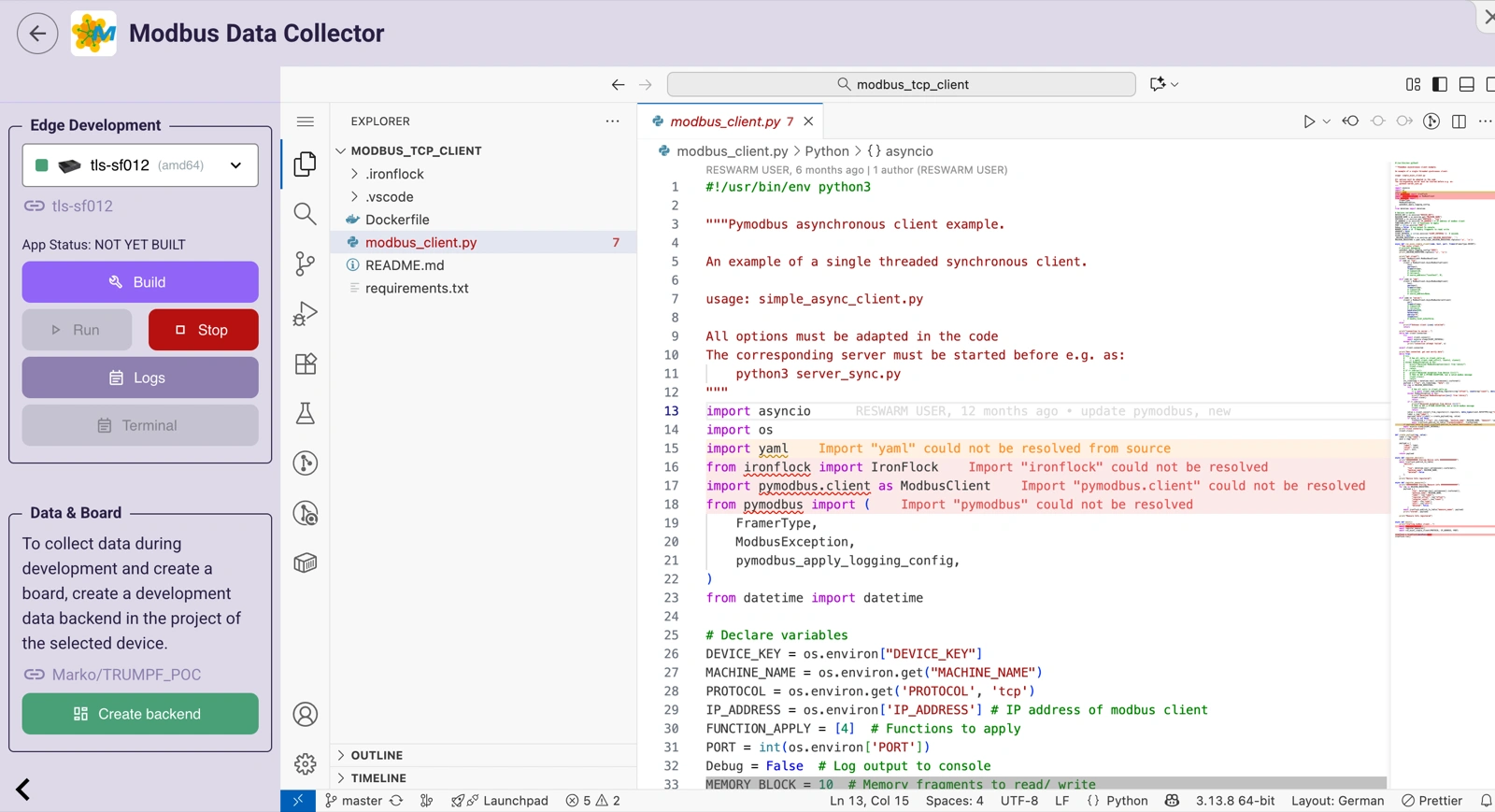The width and height of the screenshot is (1495, 812).
Task: Open the Accounts icon in activity bar
Action: 305,714
